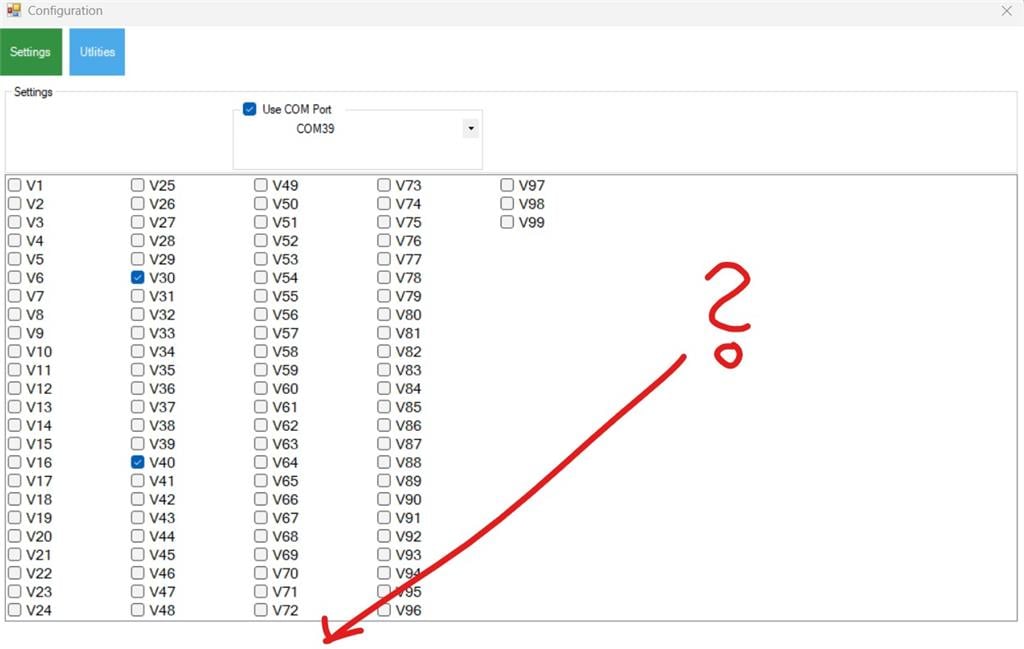Image resolution: width=1024 pixels, height=649 pixels.
Task: Check the V96 checkbox
Action: tap(384, 610)
